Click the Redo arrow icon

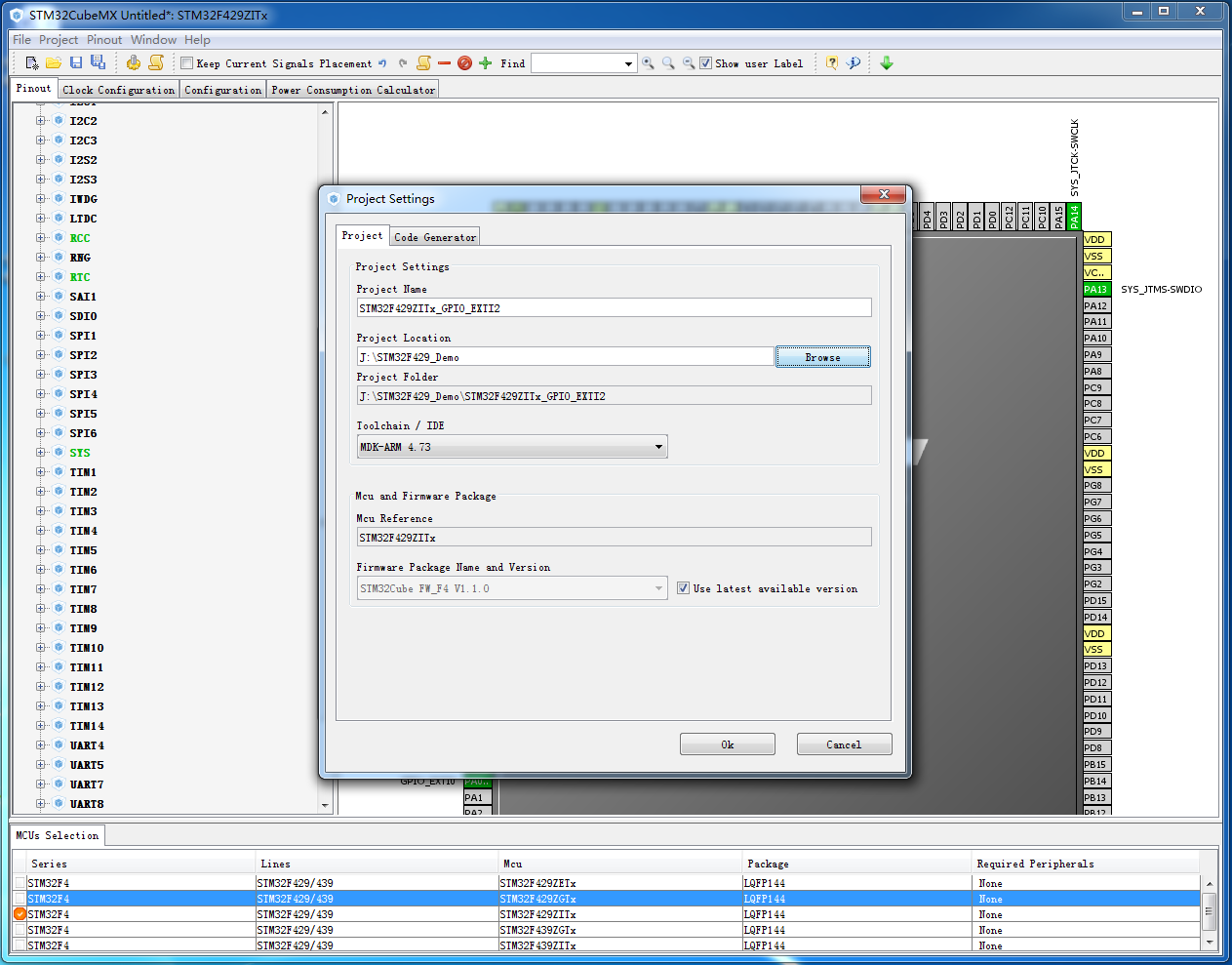tap(402, 62)
